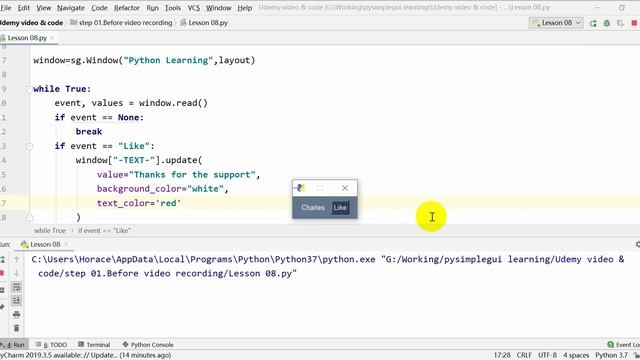Pin the Run tab

[2, 307]
